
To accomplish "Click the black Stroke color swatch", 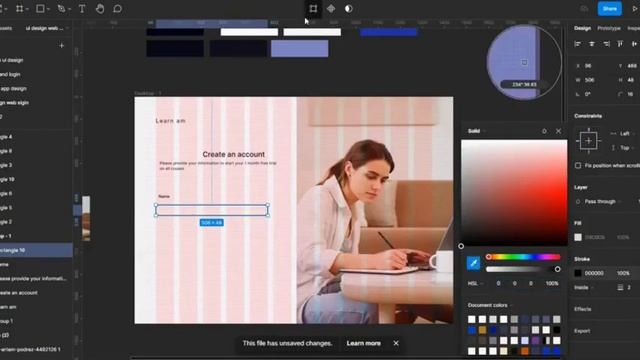I will click(578, 273).
